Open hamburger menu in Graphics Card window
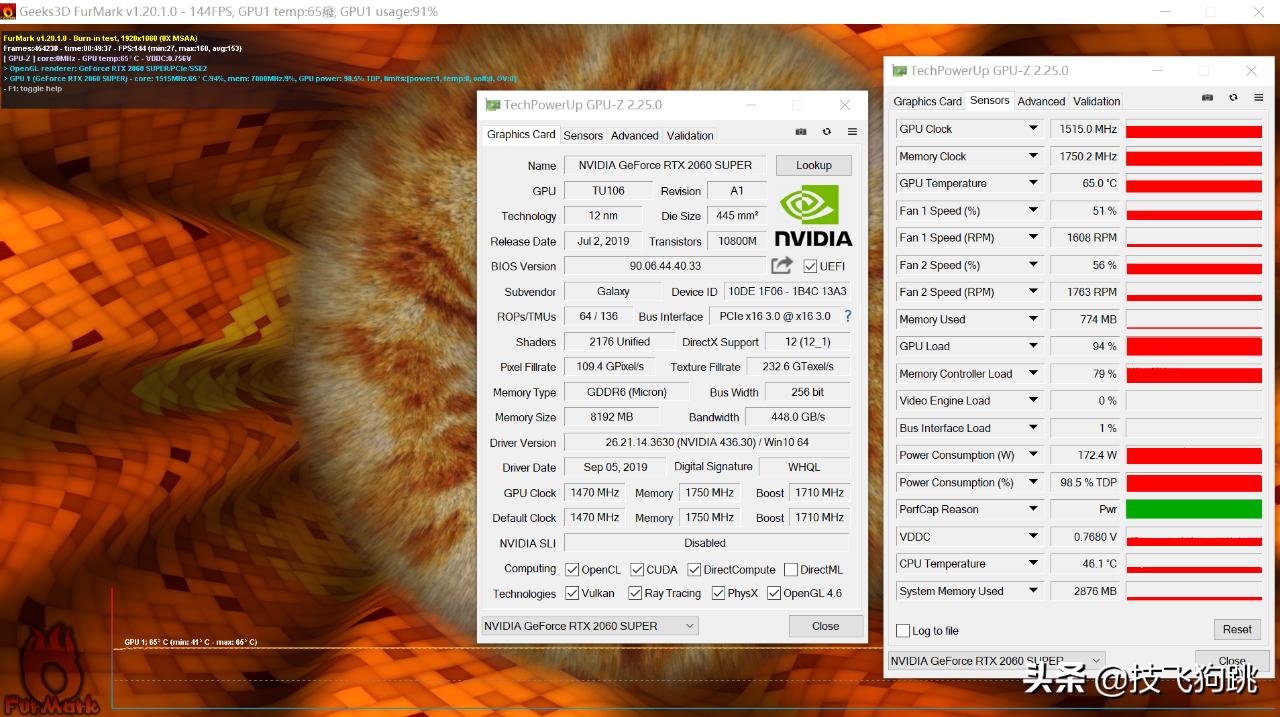The height and width of the screenshot is (717, 1280). (x=852, y=132)
